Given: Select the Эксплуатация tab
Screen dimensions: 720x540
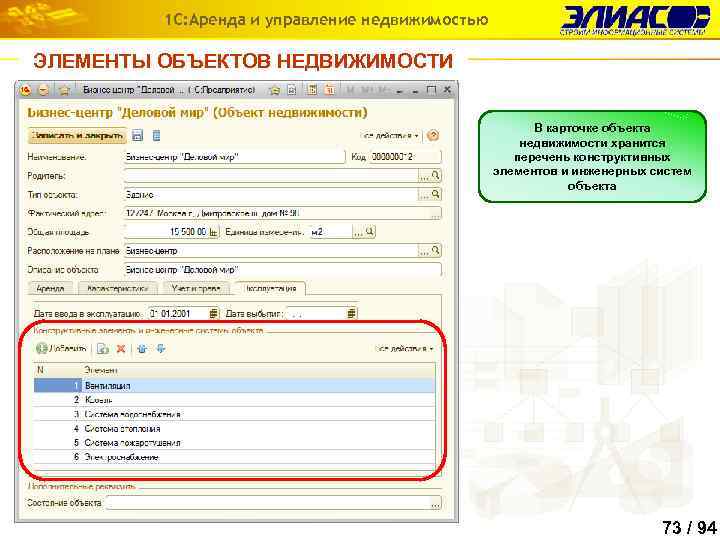Looking at the screenshot, I should [x=270, y=288].
